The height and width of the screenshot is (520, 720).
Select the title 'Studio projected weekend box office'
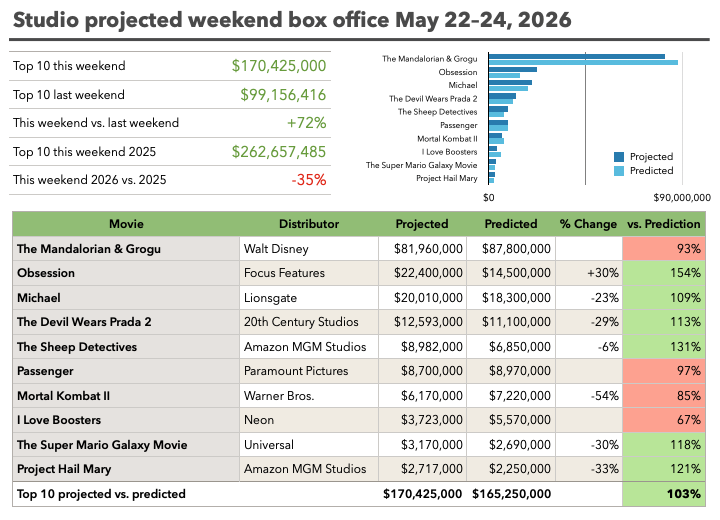click(201, 20)
